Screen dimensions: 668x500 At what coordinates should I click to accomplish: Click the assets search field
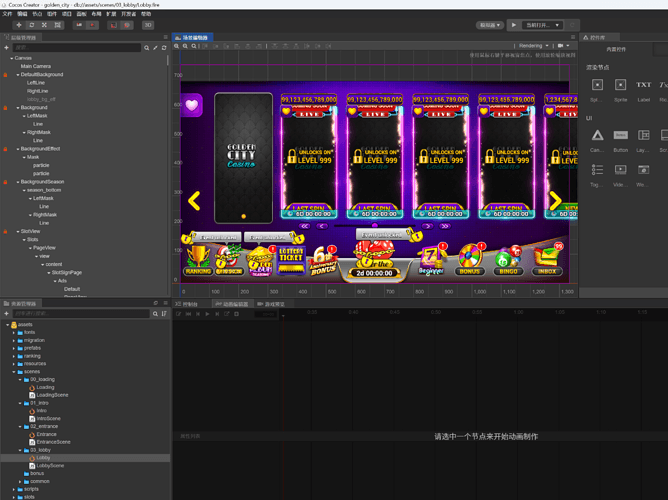click(81, 313)
